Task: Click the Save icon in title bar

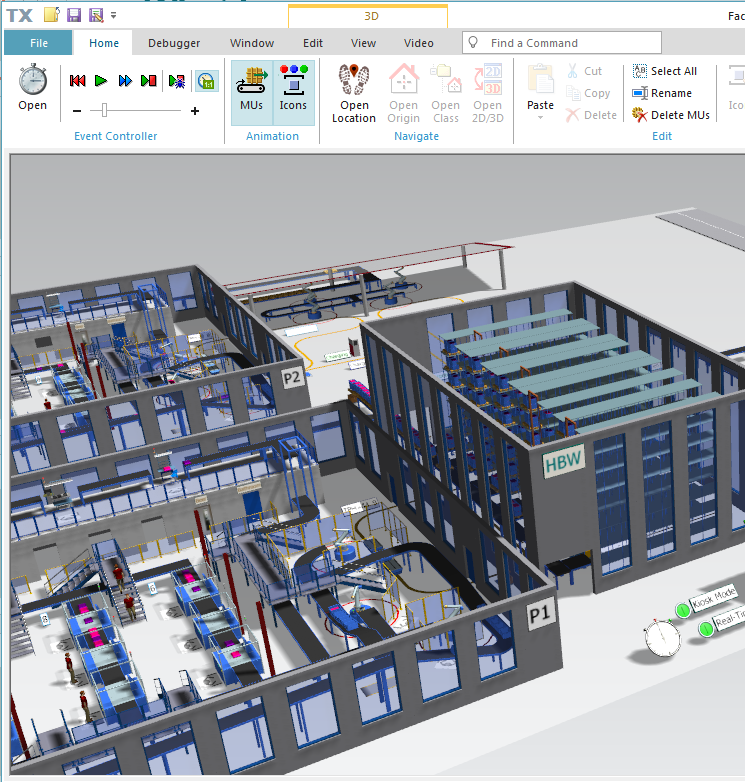Action: click(74, 15)
